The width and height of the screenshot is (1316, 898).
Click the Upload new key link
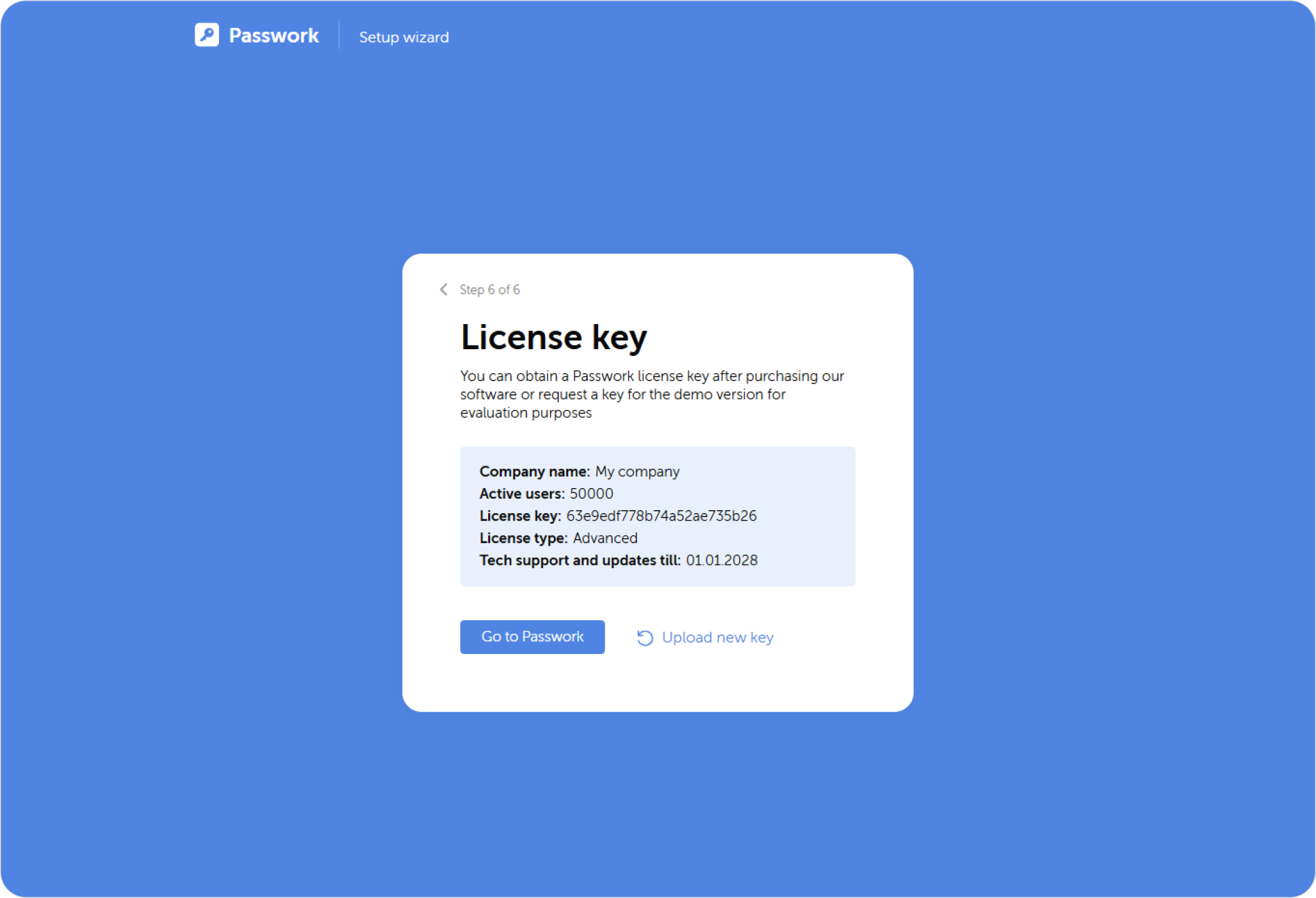tap(718, 637)
